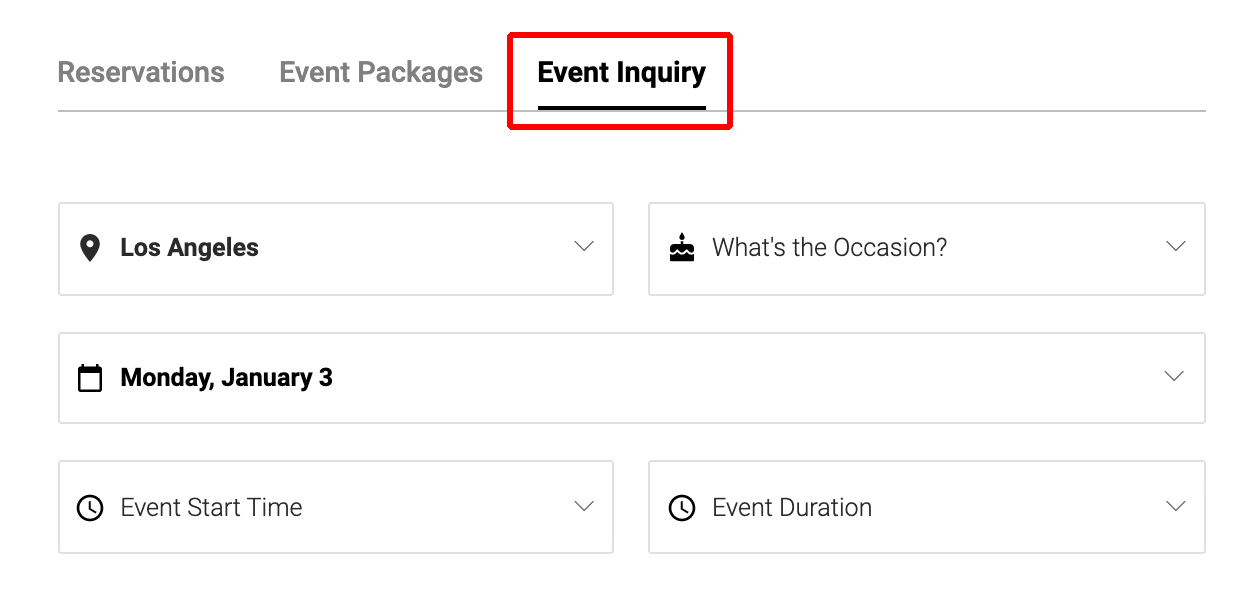This screenshot has height=594, width=1258.
Task: Open the What's the Occasion? dropdown
Action: coord(829,248)
